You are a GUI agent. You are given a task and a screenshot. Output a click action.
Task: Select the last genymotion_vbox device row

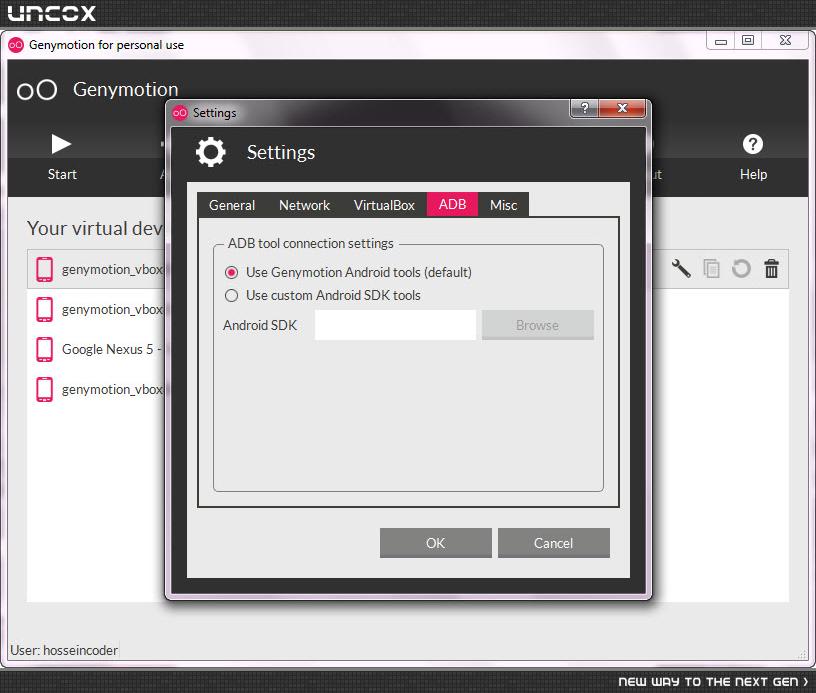(96, 389)
